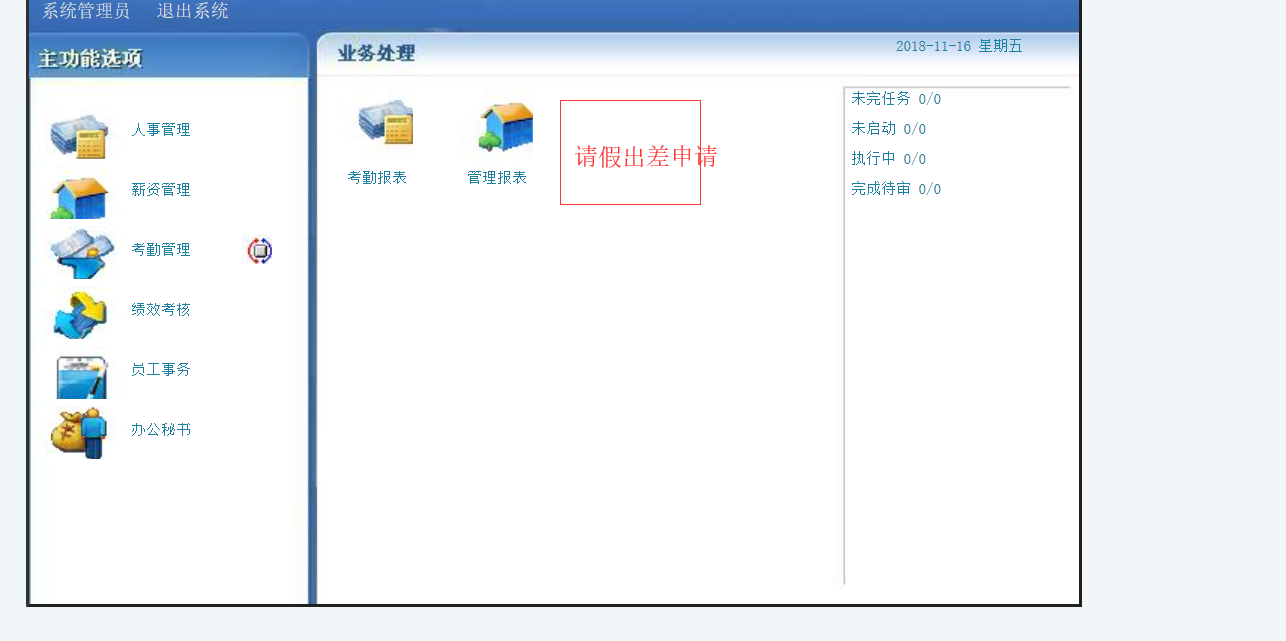Open the 执行中 0/0 link
The image size is (1286, 641).
[x=888, y=159]
